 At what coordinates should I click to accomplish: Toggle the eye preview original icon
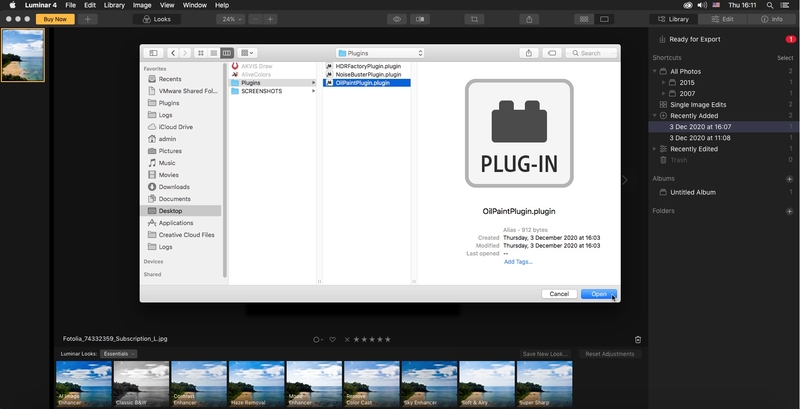point(396,19)
